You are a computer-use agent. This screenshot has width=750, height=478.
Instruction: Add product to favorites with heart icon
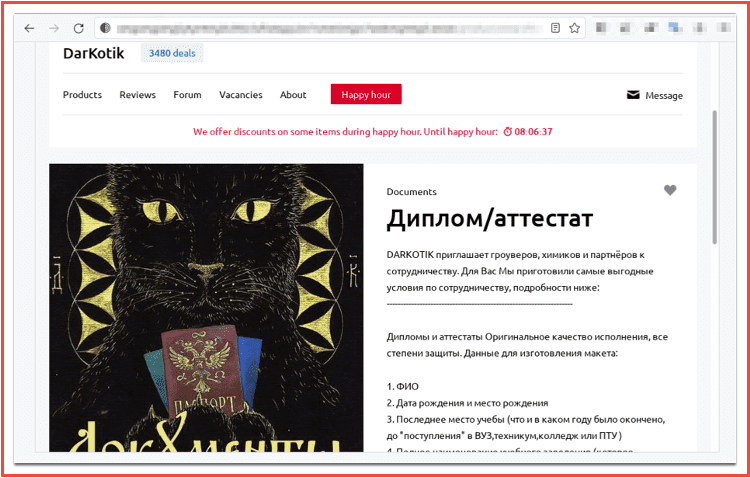670,190
